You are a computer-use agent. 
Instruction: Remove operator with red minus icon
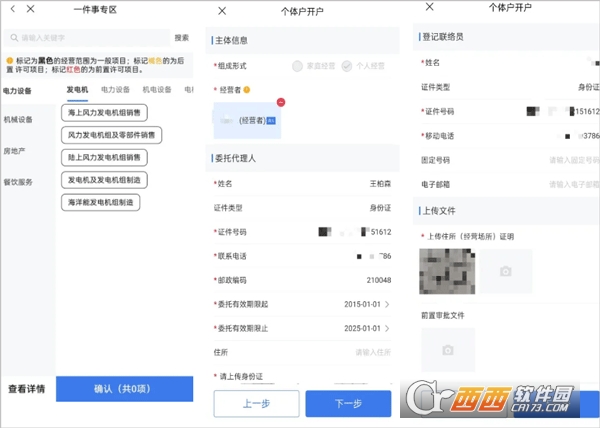pyautogui.click(x=281, y=102)
